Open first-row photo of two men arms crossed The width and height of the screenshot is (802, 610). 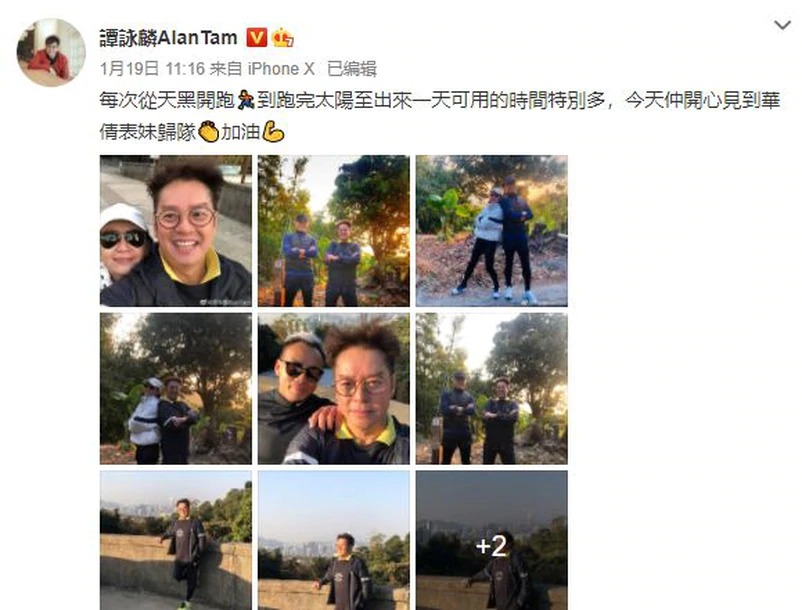point(333,231)
